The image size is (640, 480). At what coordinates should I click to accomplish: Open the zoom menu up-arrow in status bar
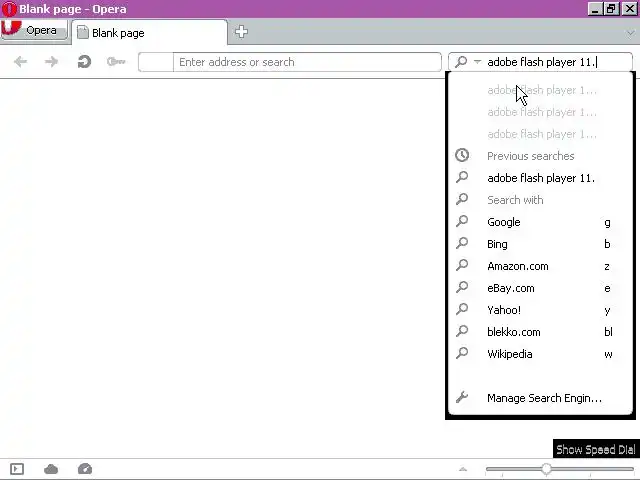coord(463,469)
